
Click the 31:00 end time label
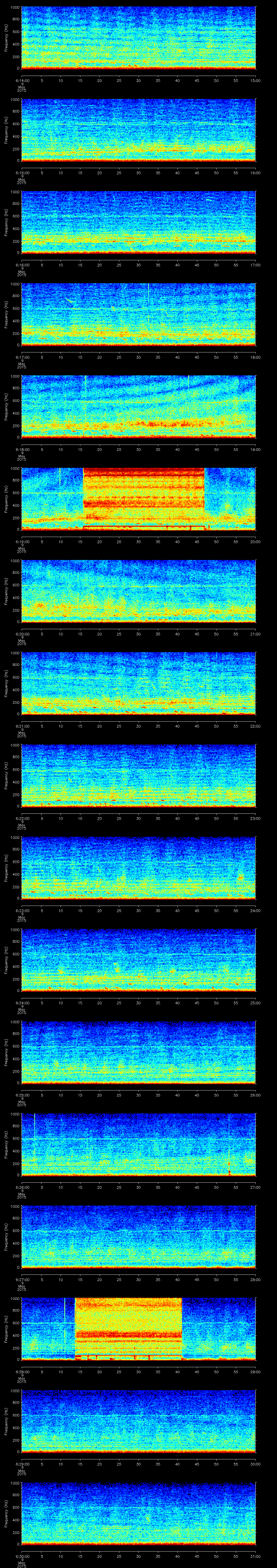(x=256, y=1556)
